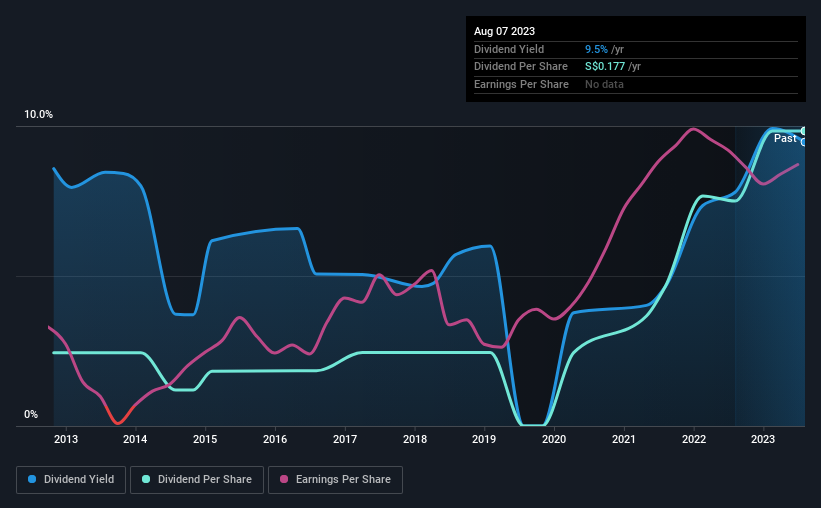The image size is (821, 508).
Task: Click the S$0.177 dividend per share value
Action: click(x=605, y=67)
